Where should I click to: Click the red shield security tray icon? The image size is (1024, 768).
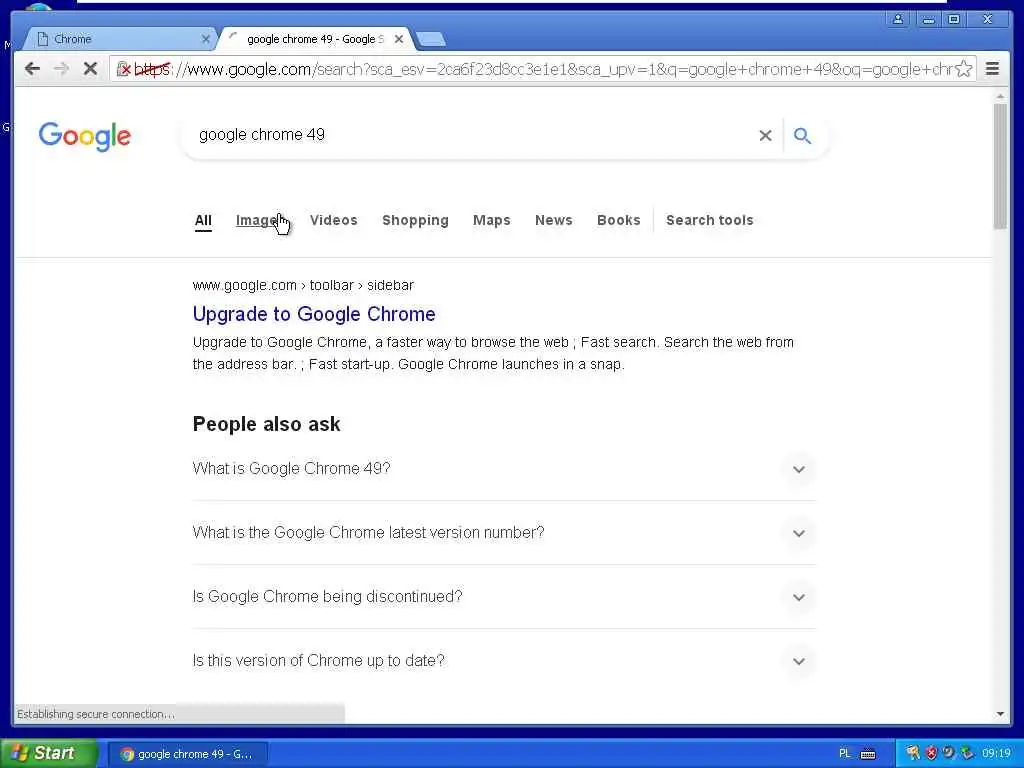coord(931,754)
